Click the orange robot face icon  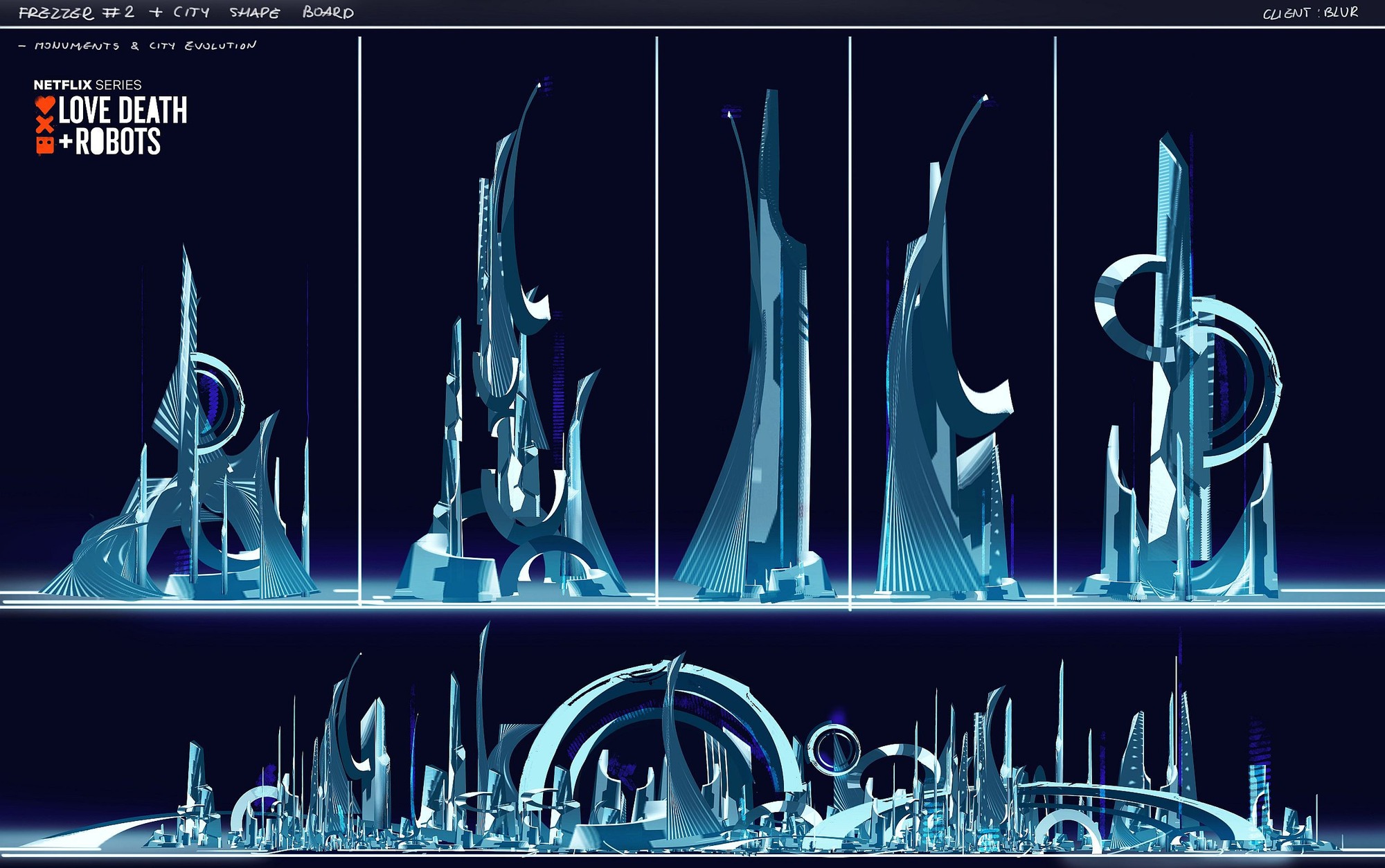pyautogui.click(x=45, y=144)
